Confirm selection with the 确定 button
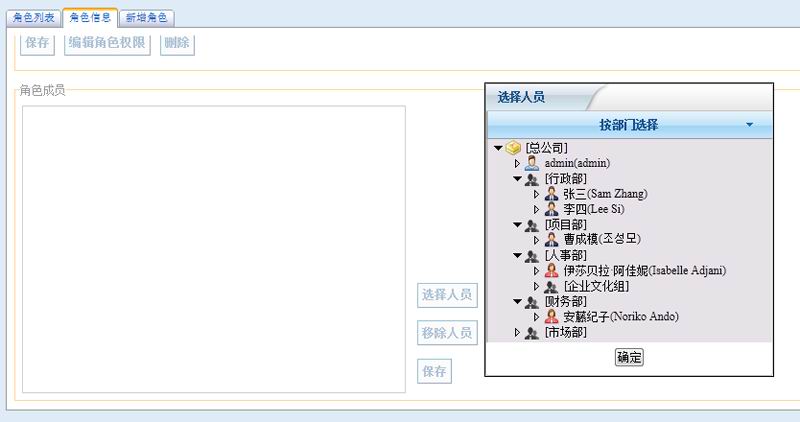The height and width of the screenshot is (422, 800). pos(629,357)
